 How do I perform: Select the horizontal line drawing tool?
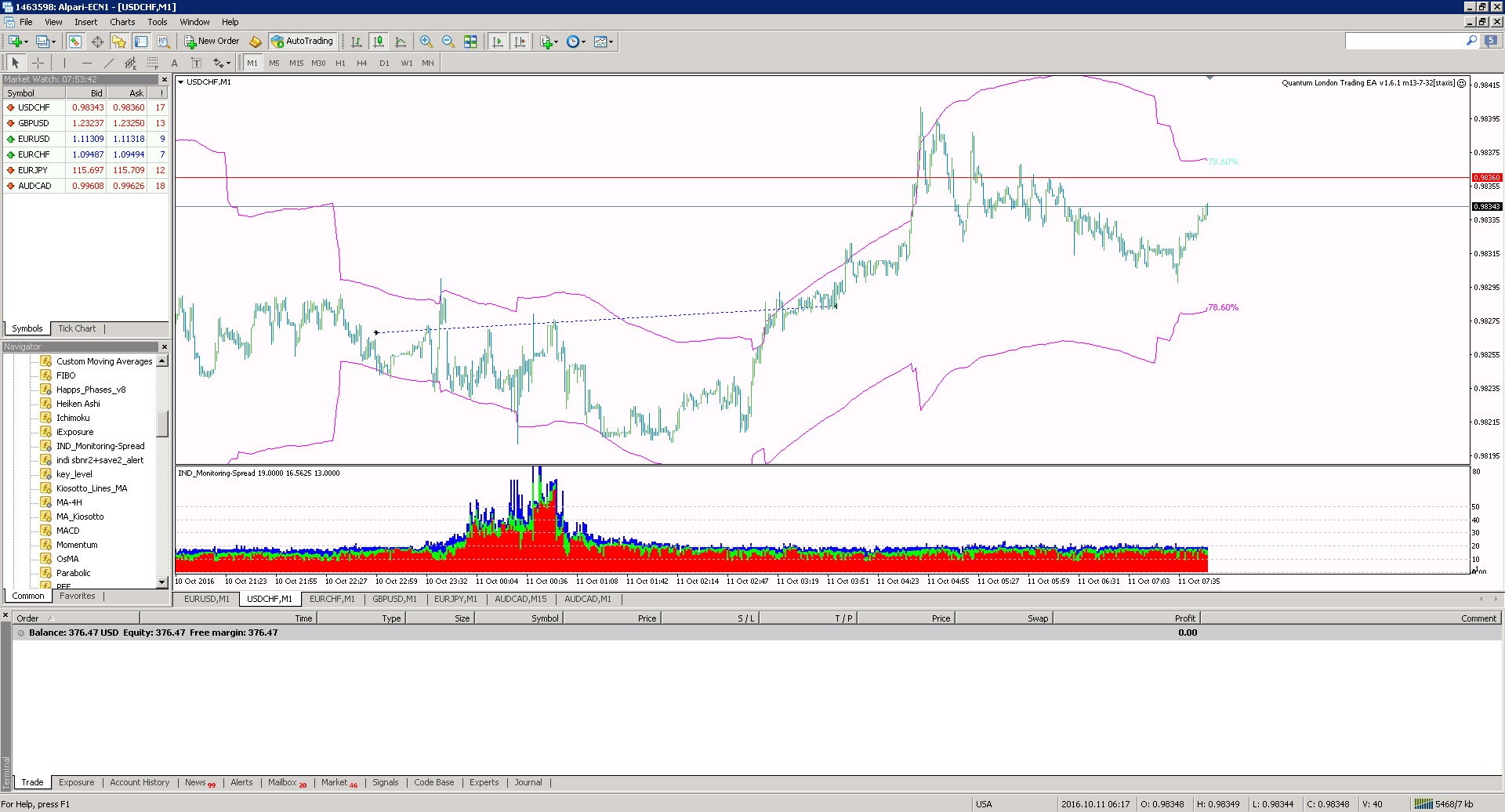pyautogui.click(x=86, y=63)
